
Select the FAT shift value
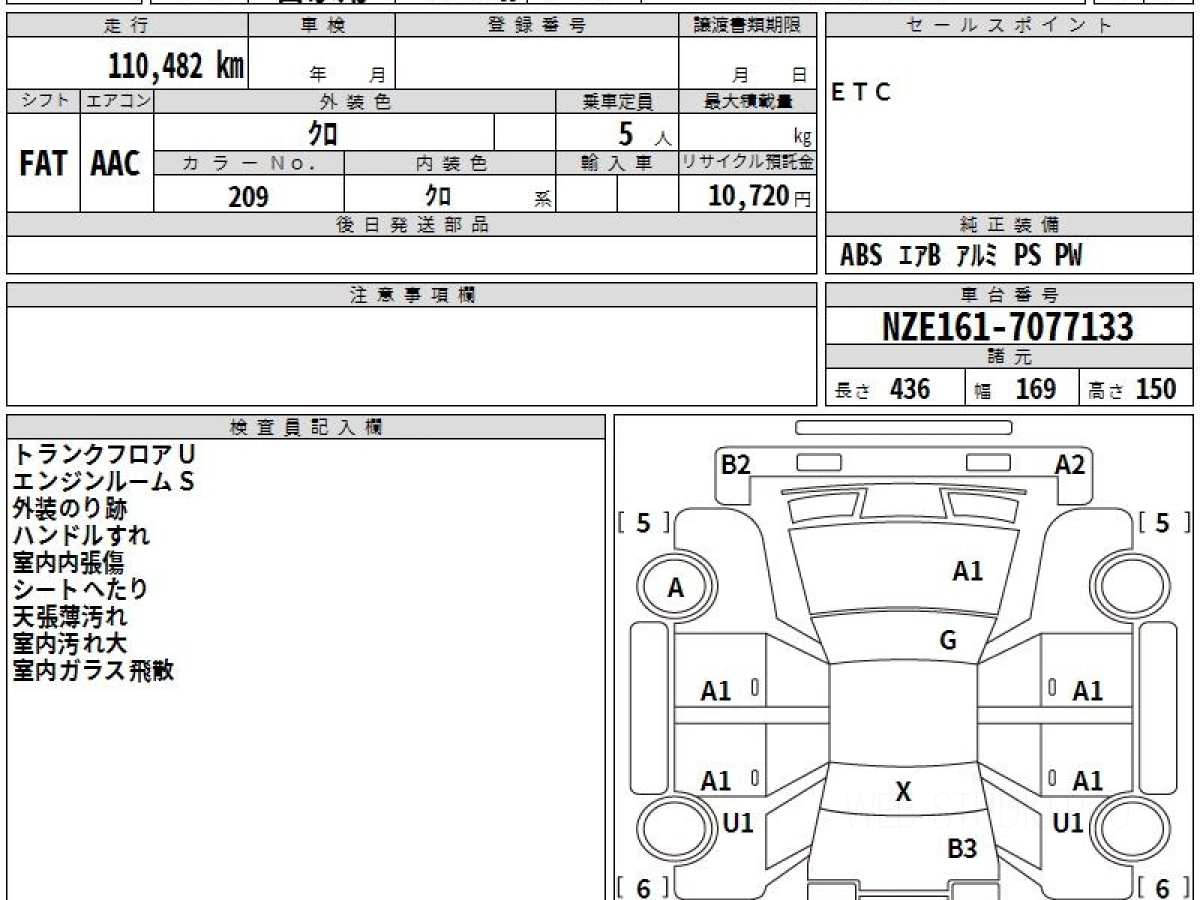43,164
